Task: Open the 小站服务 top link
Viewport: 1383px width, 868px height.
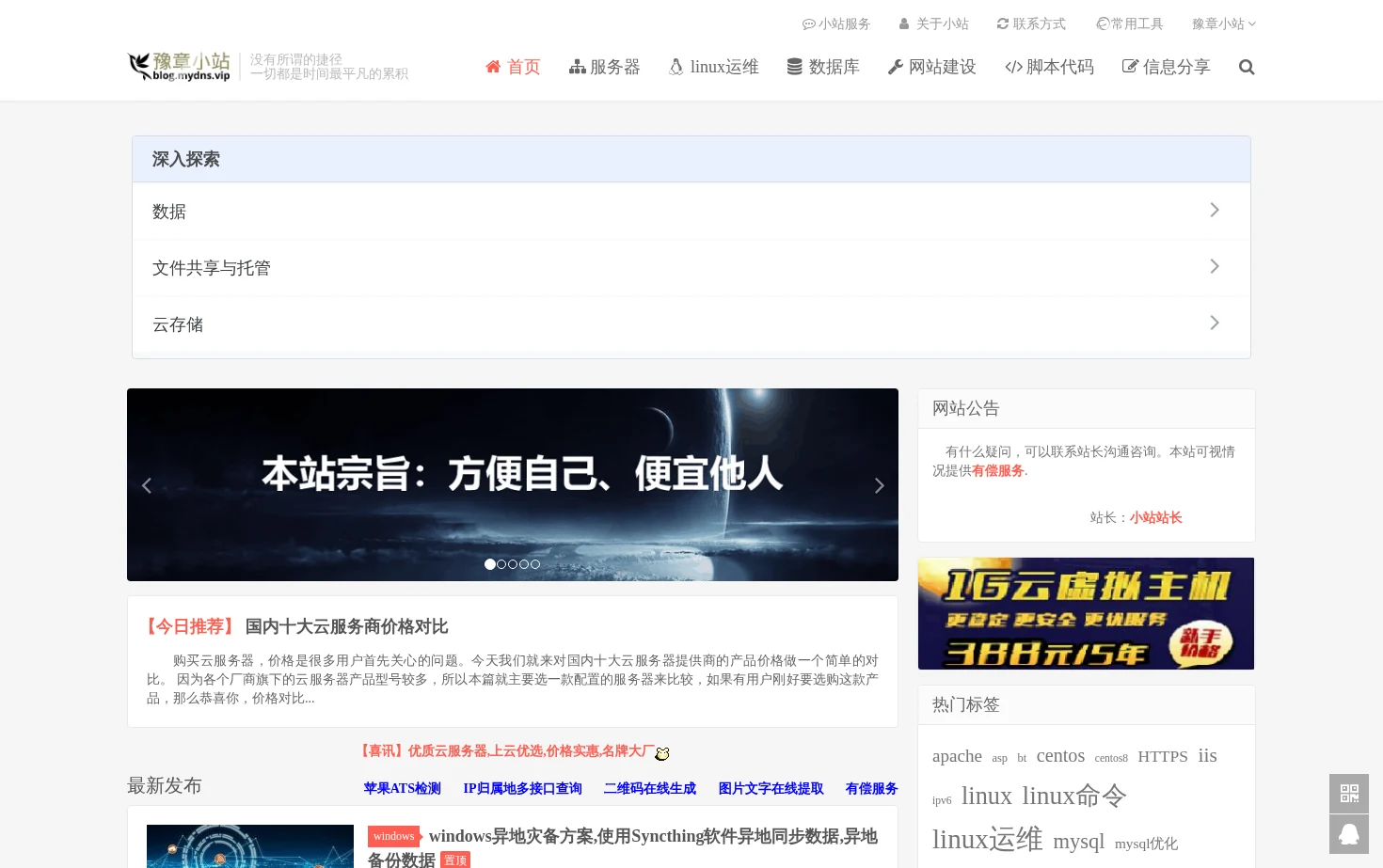Action: [x=836, y=24]
